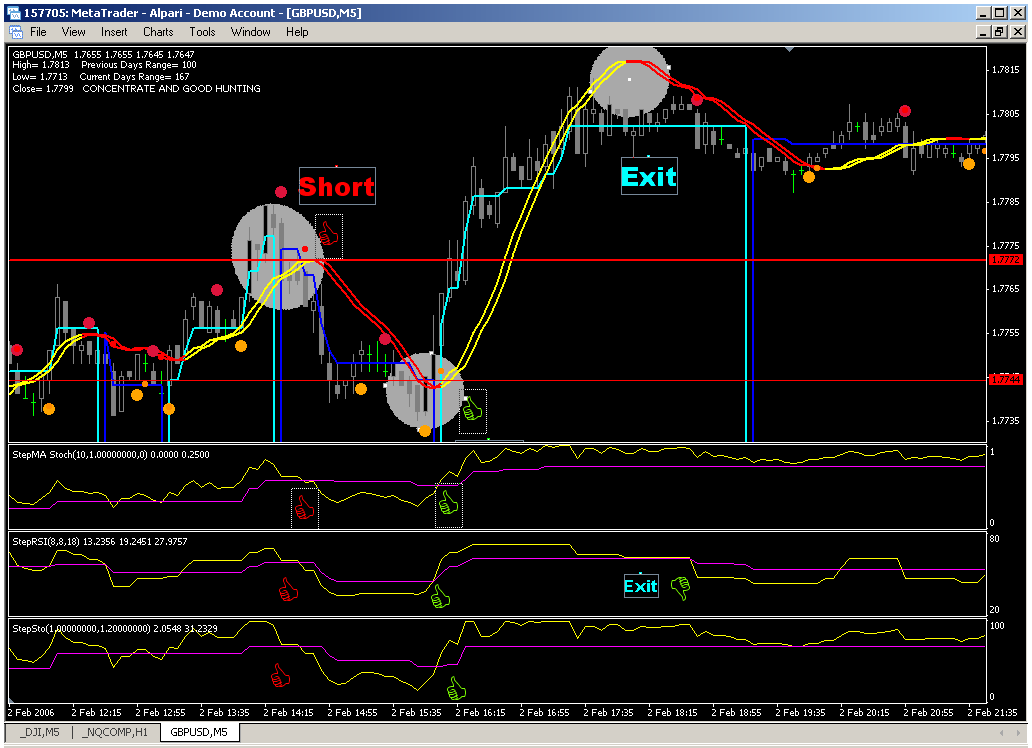Select green thumbs-up in StepRSI panel
Screen dimensions: 1032x748
[440, 597]
